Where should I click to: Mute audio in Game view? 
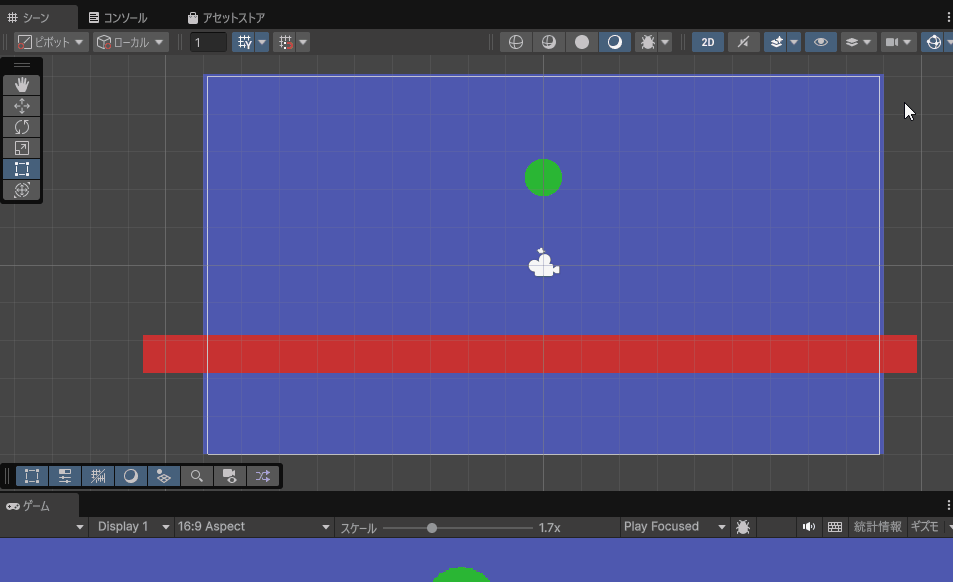[808, 527]
